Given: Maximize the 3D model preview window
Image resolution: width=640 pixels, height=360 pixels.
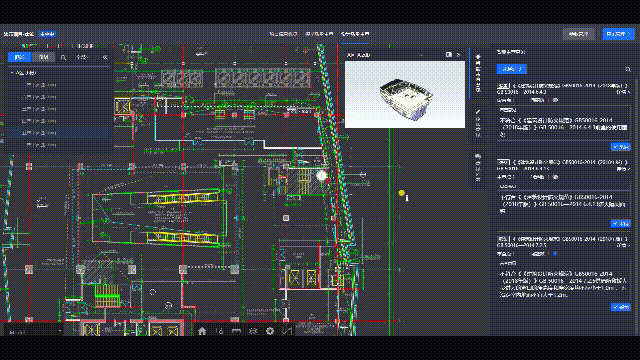Looking at the screenshot, I should pyautogui.click(x=449, y=55).
